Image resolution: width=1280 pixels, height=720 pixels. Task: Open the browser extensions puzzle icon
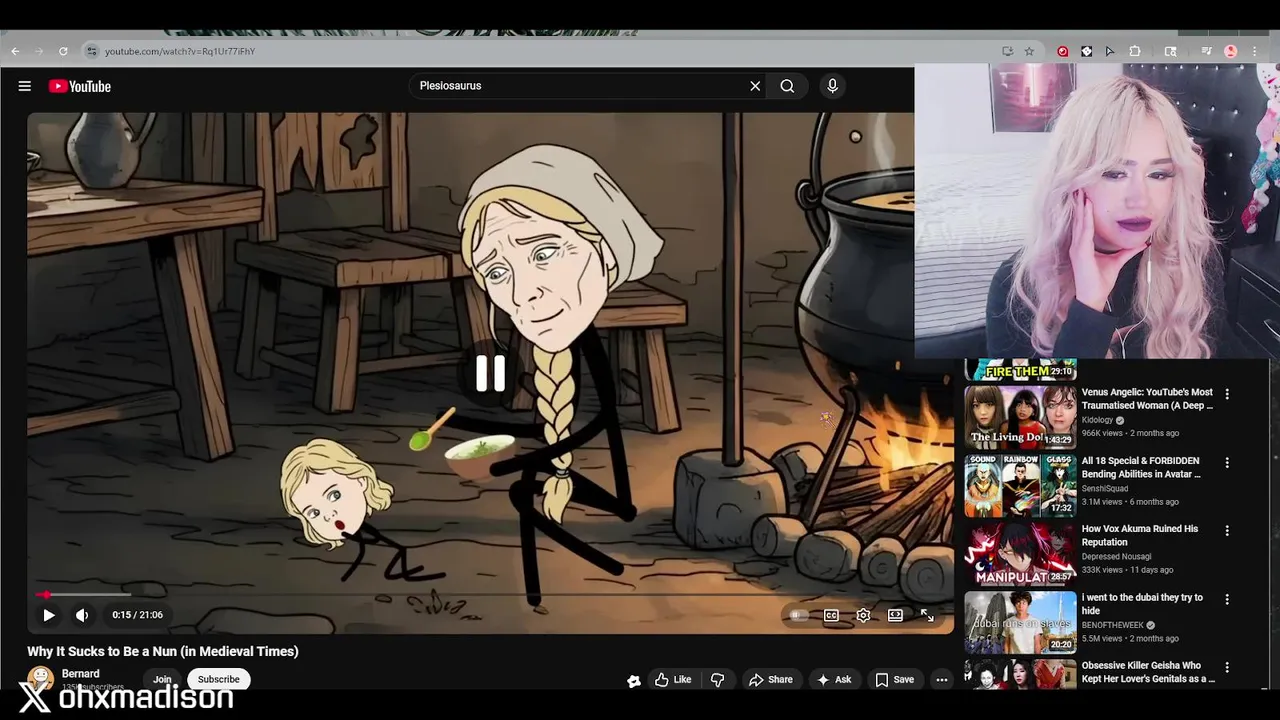[1135, 51]
